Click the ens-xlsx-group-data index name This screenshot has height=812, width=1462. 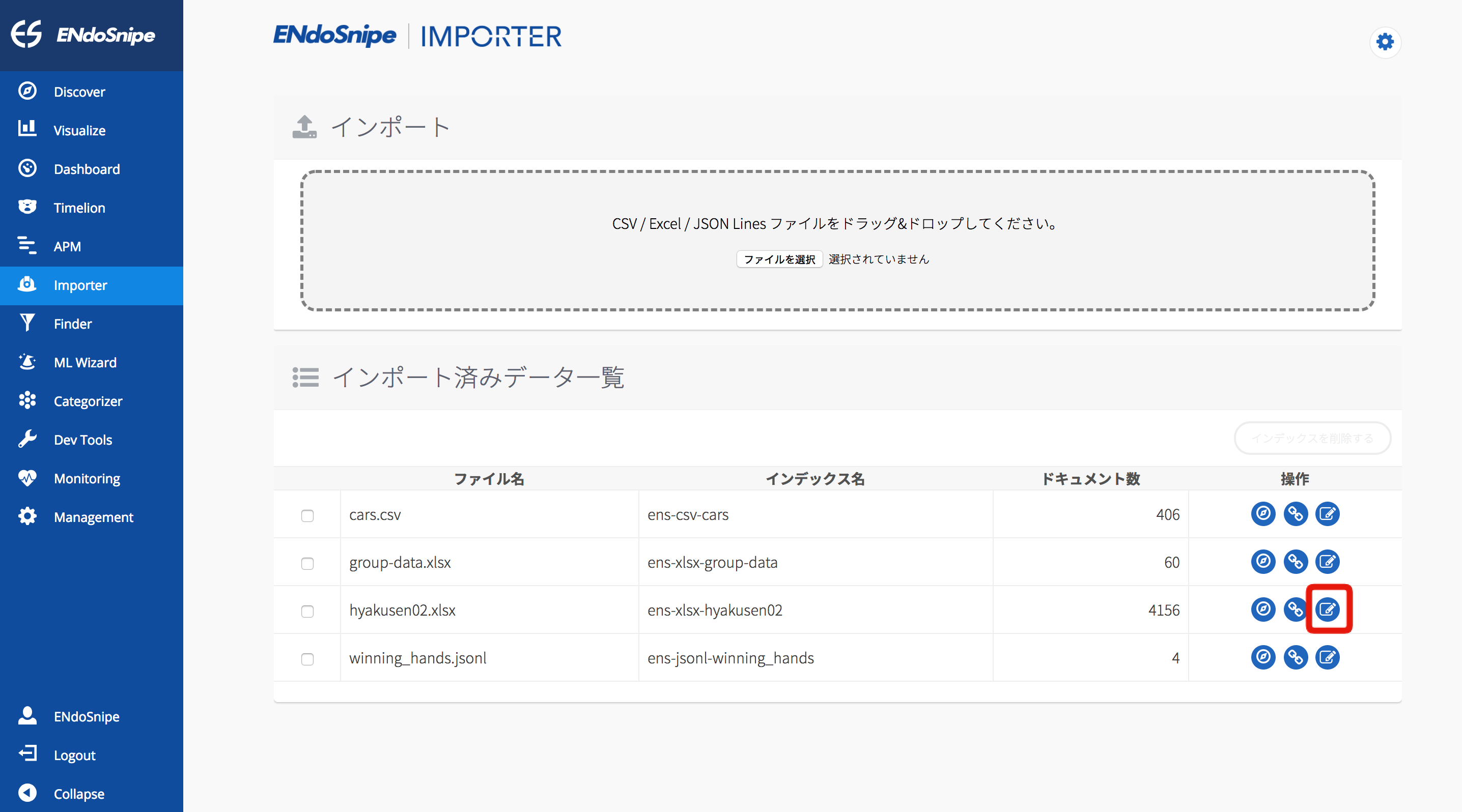click(712, 563)
